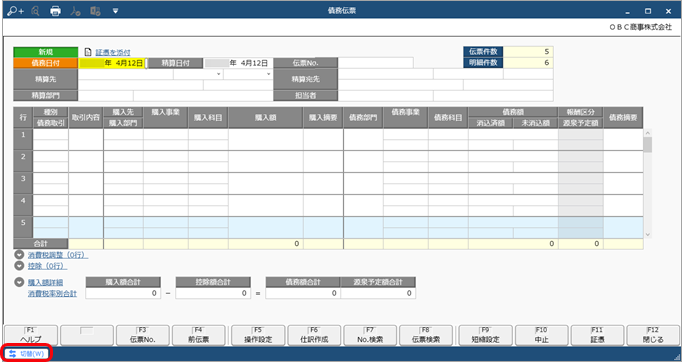Open the title bar toolbar dropdown arrow
This screenshot has height=362, width=682.
tap(115, 11)
